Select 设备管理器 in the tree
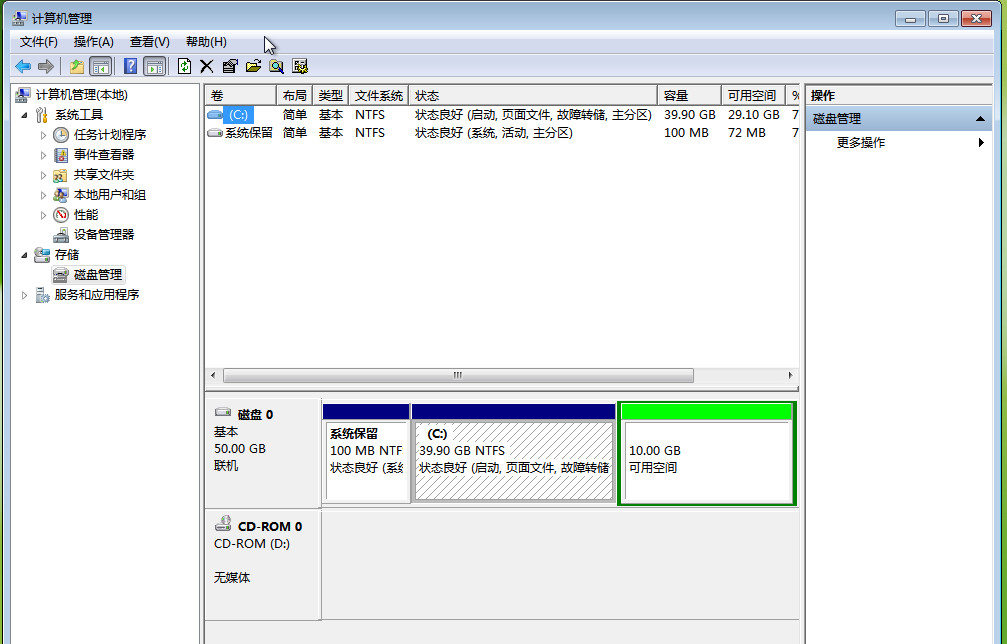1007x644 pixels. coord(103,235)
